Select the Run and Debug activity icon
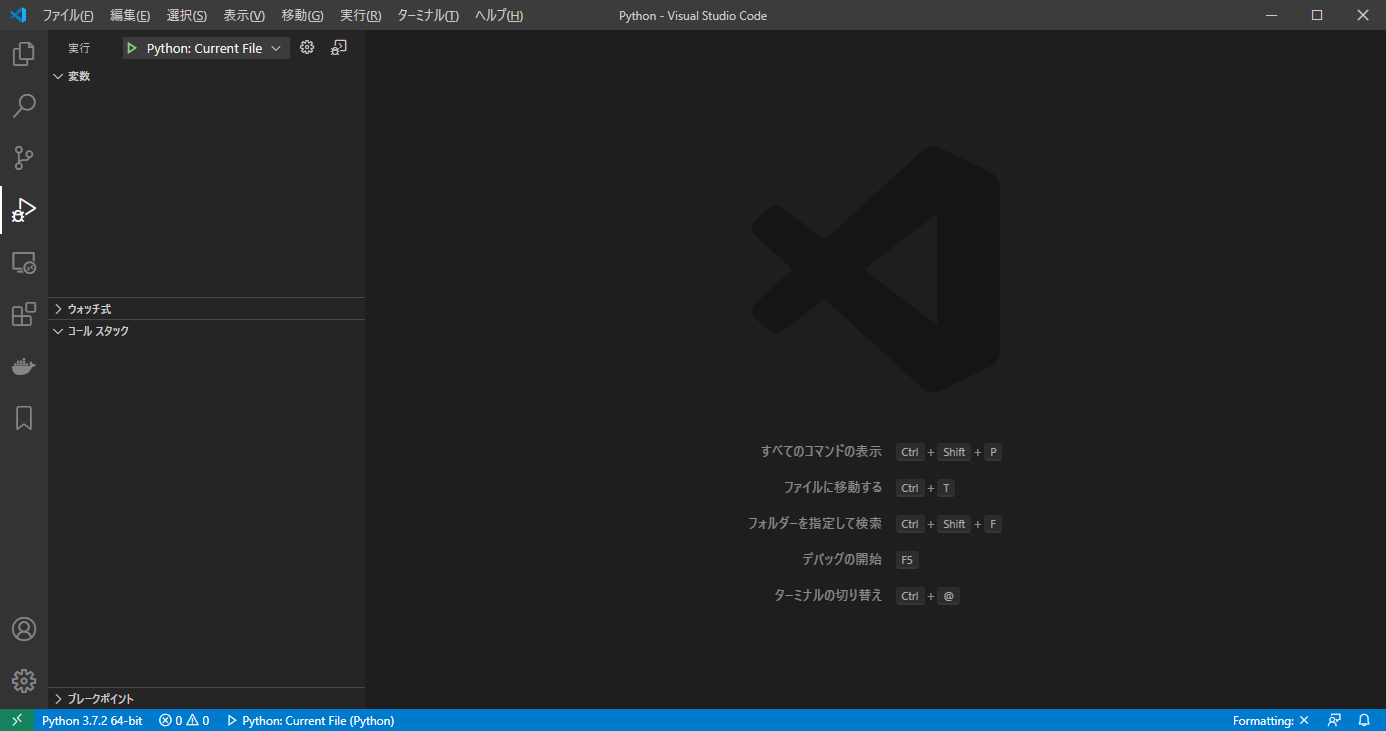The height and width of the screenshot is (731, 1386). [24, 210]
